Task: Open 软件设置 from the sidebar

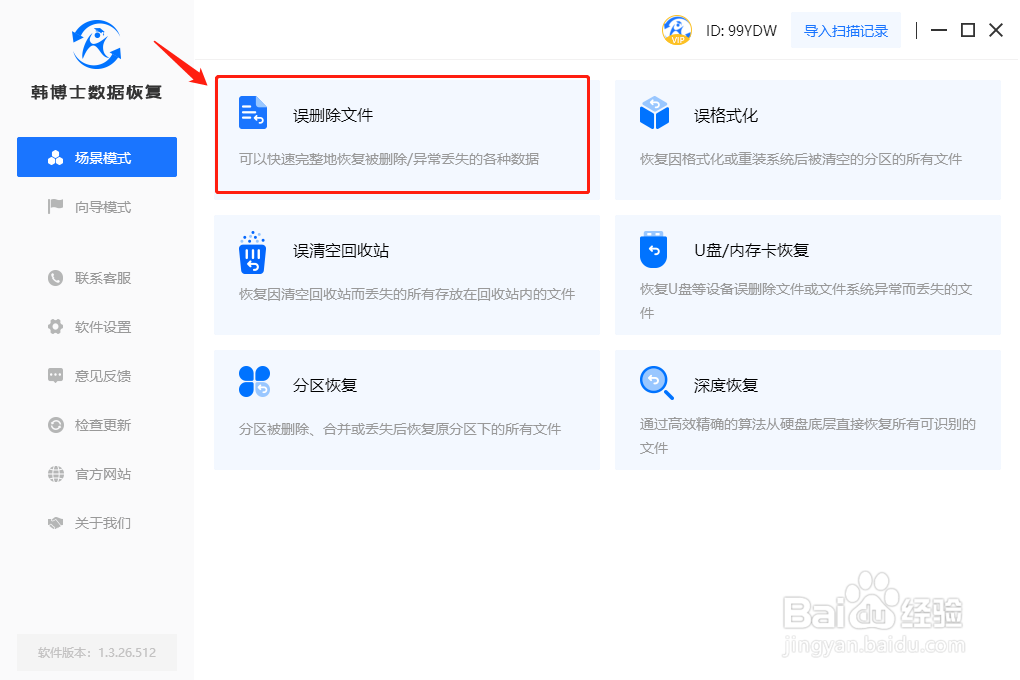Action: pos(90,327)
